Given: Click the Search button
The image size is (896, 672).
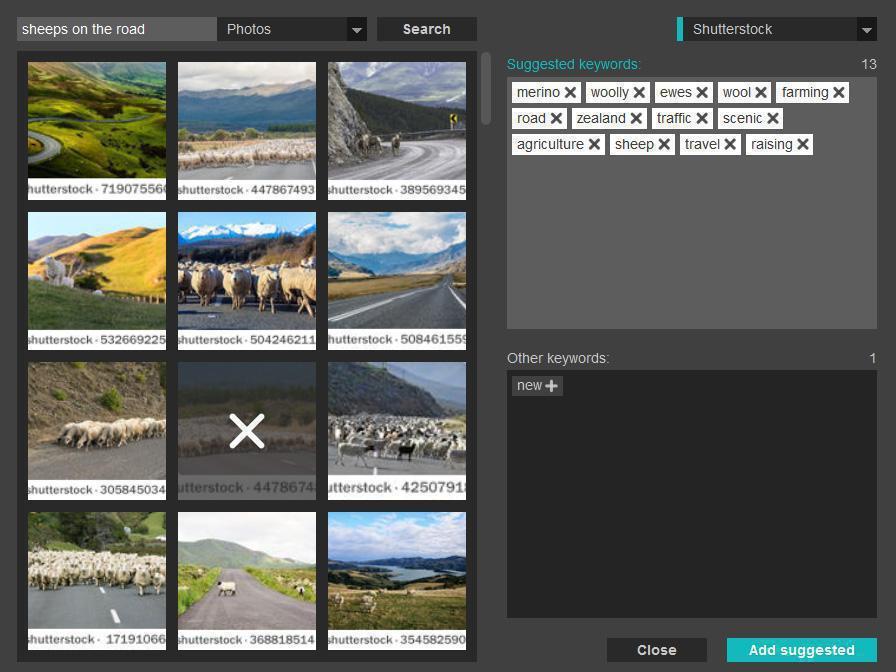Looking at the screenshot, I should [x=426, y=29].
